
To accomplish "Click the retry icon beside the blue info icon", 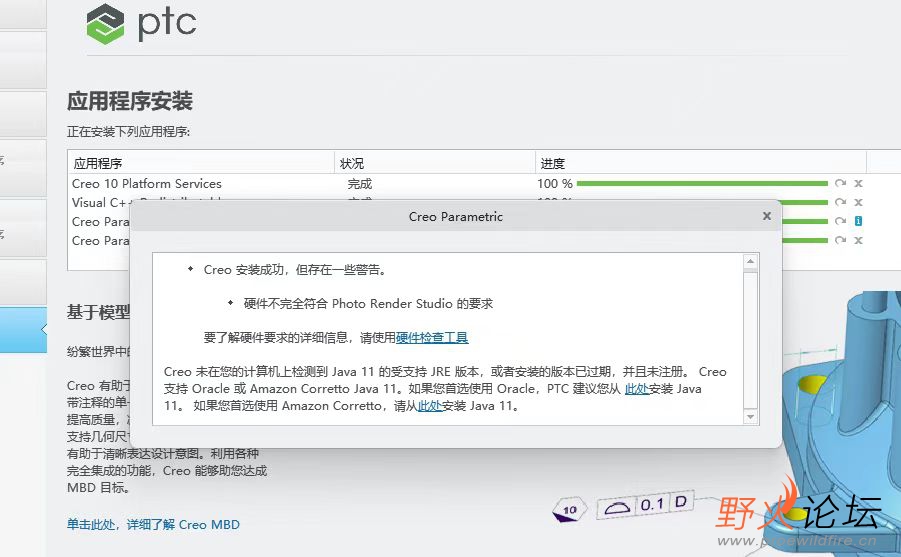I will 840,221.
